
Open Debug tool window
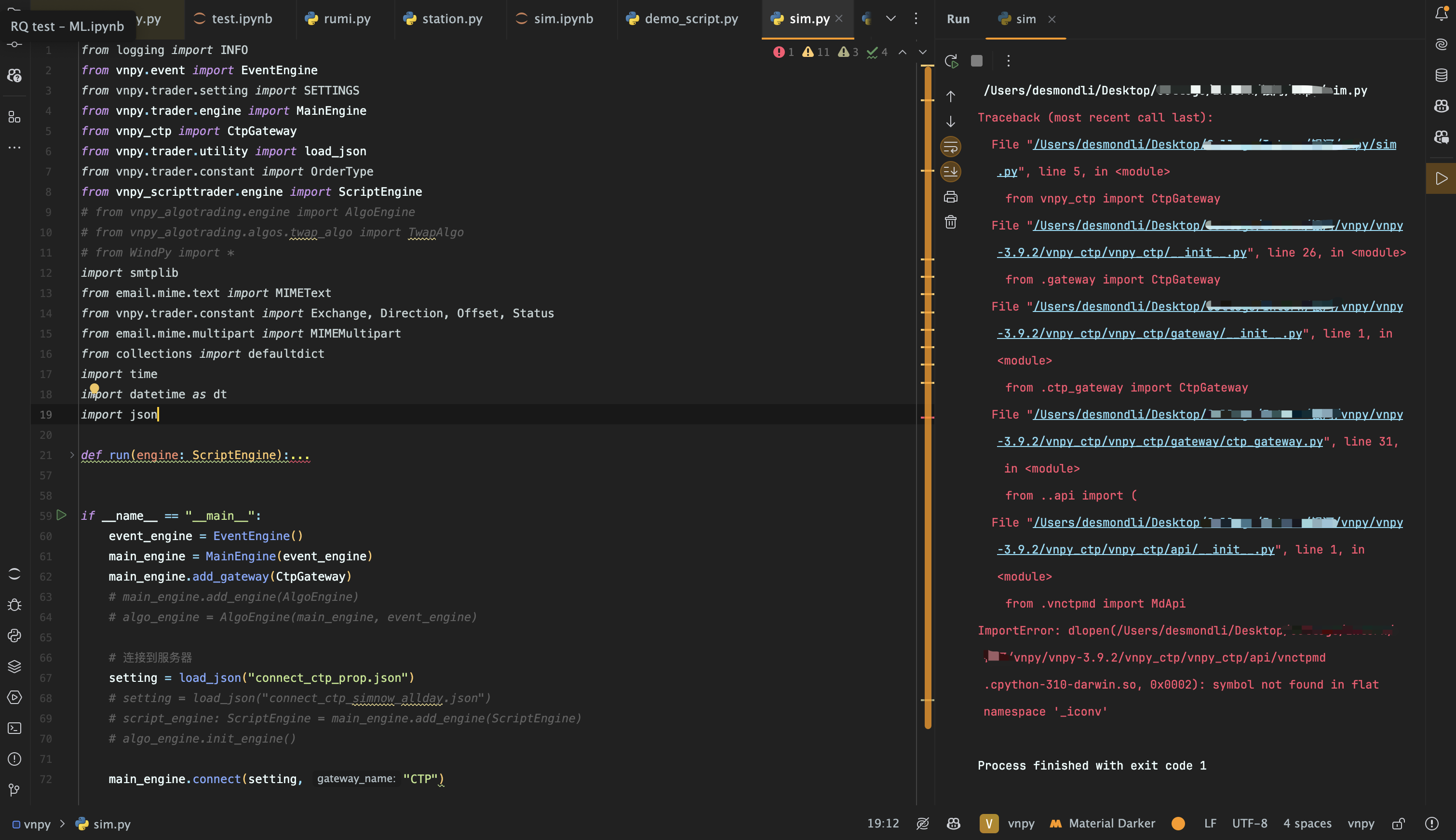14,605
